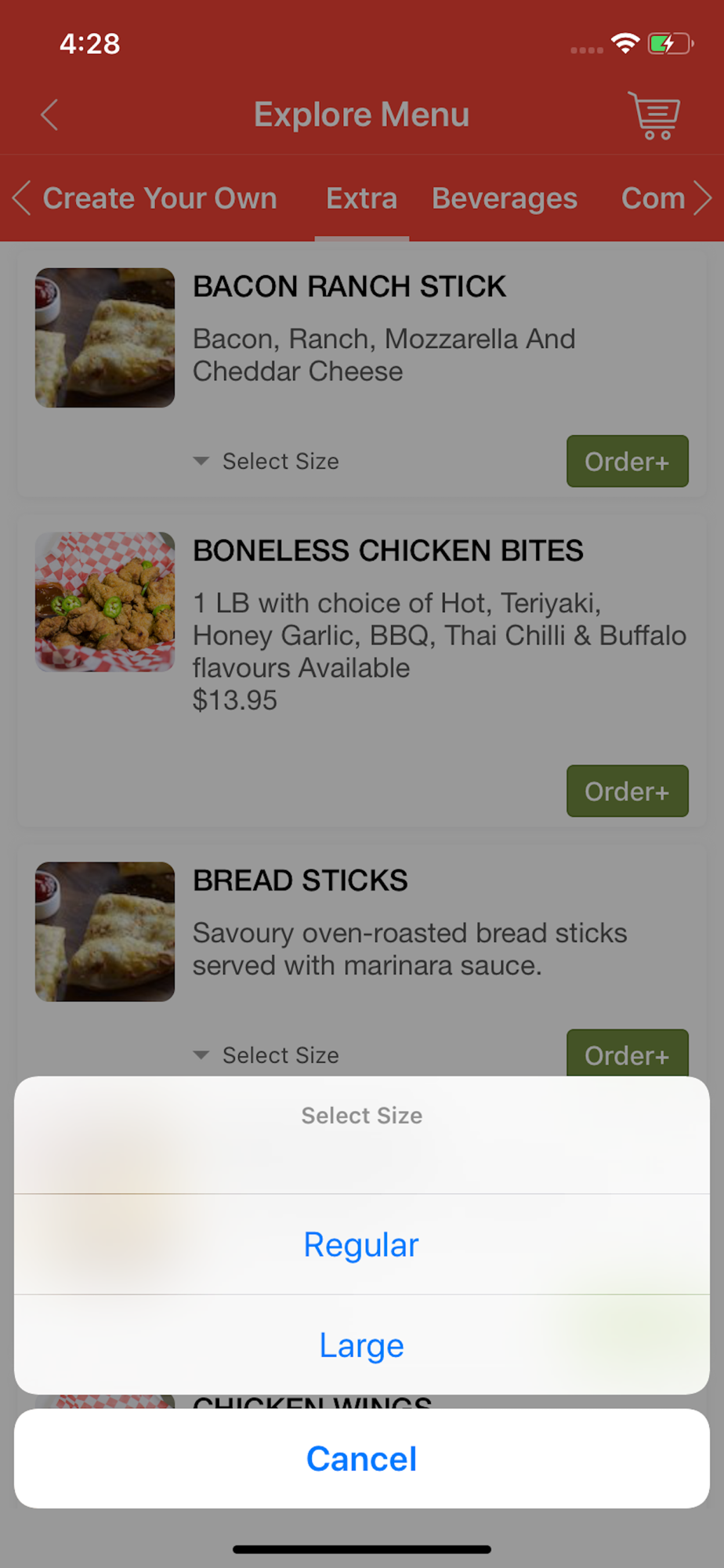Image resolution: width=724 pixels, height=1568 pixels.
Task: Expand Bread Sticks Select Size dropdown
Action: tap(266, 1055)
